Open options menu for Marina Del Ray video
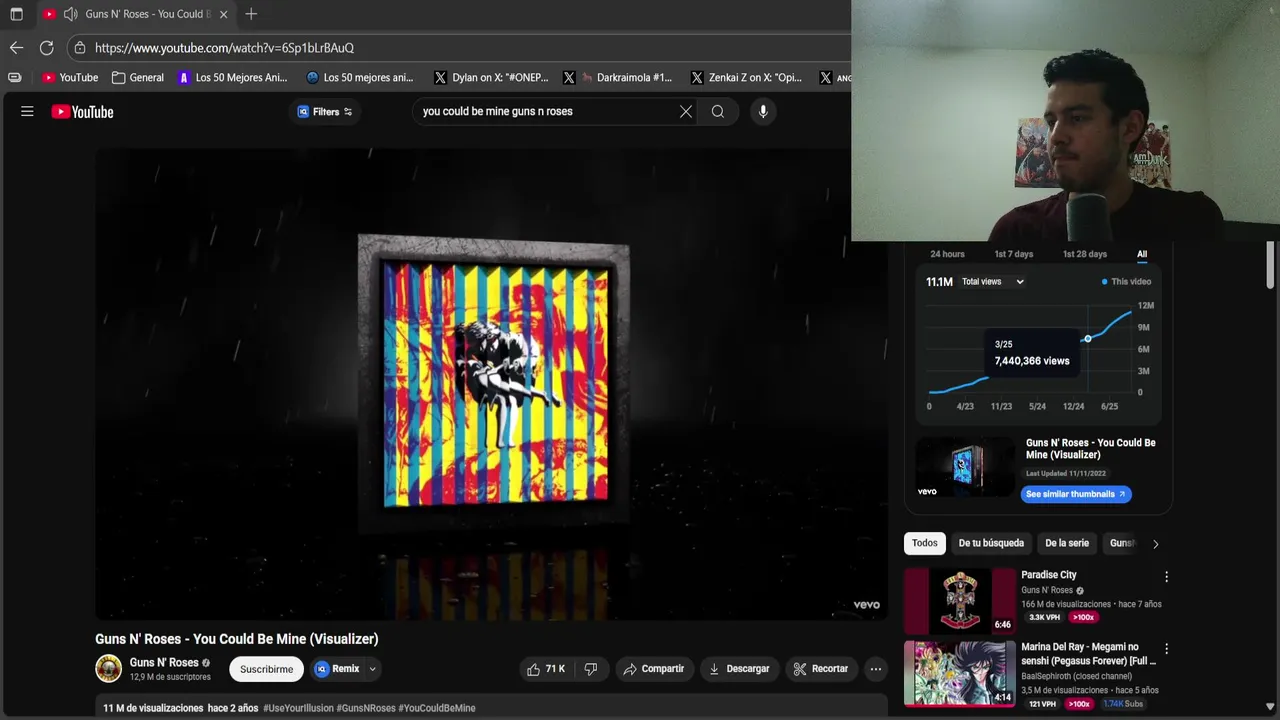 coord(1166,649)
